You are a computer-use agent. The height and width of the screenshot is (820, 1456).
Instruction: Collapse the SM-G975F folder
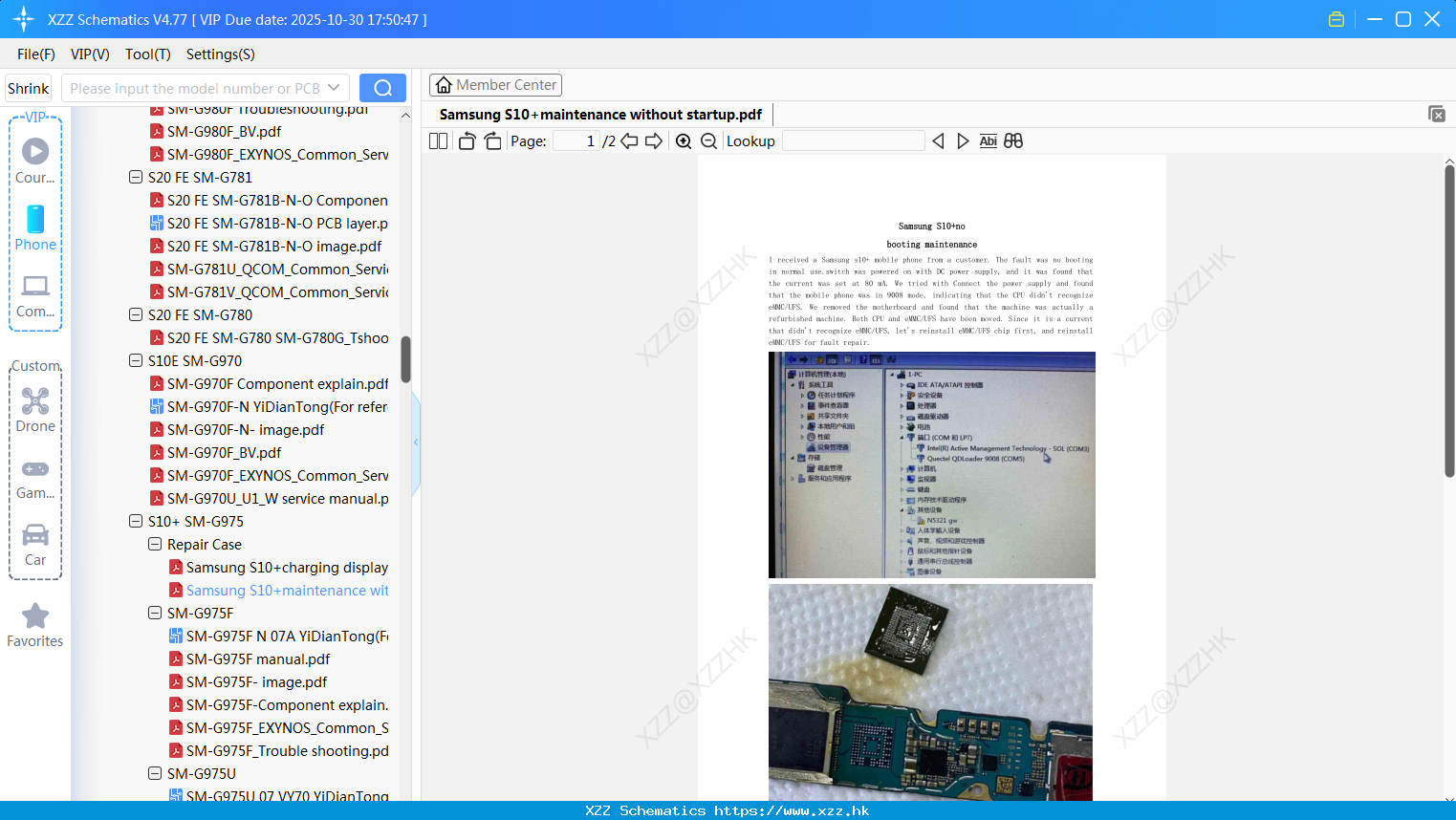[155, 613]
